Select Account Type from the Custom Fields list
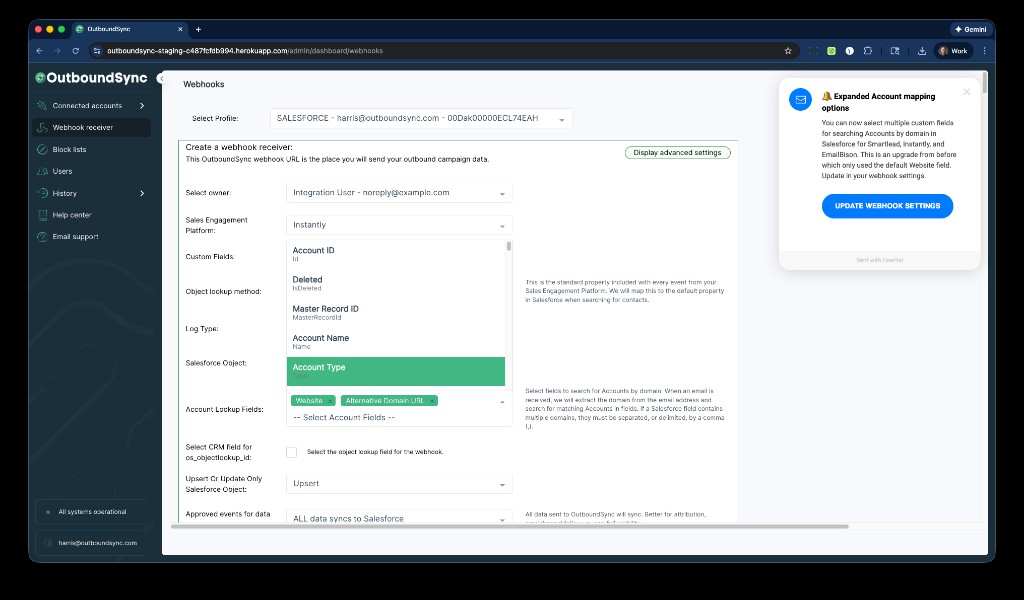The width and height of the screenshot is (1024, 600). [396, 370]
